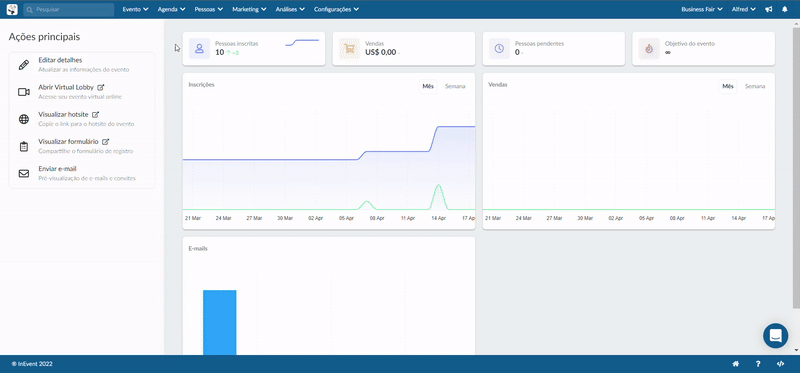This screenshot has width=800, height=373.
Task: Click the home icon in footer
Action: pyautogui.click(x=736, y=364)
